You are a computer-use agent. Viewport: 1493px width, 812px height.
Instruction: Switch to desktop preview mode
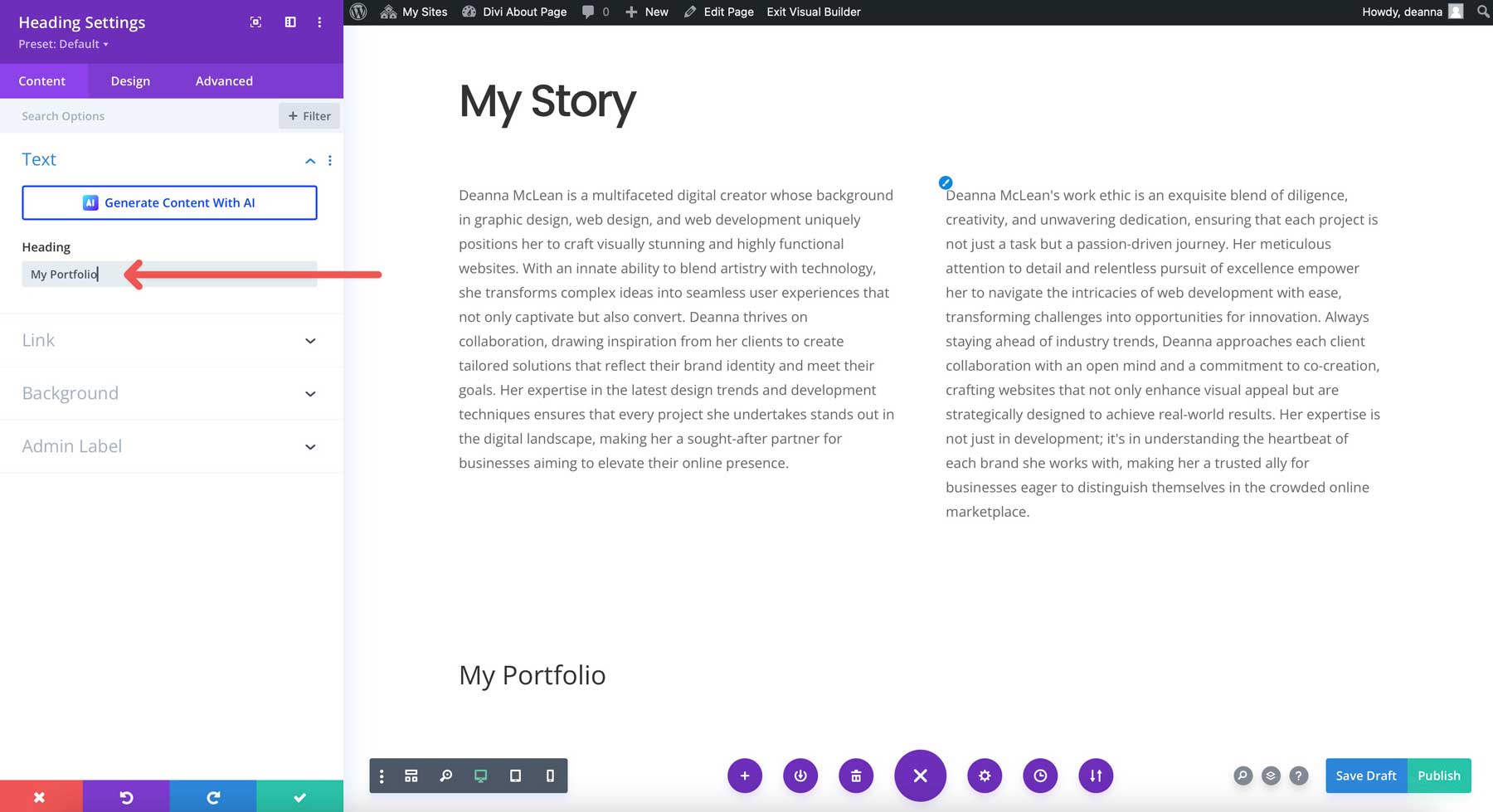tap(481, 776)
